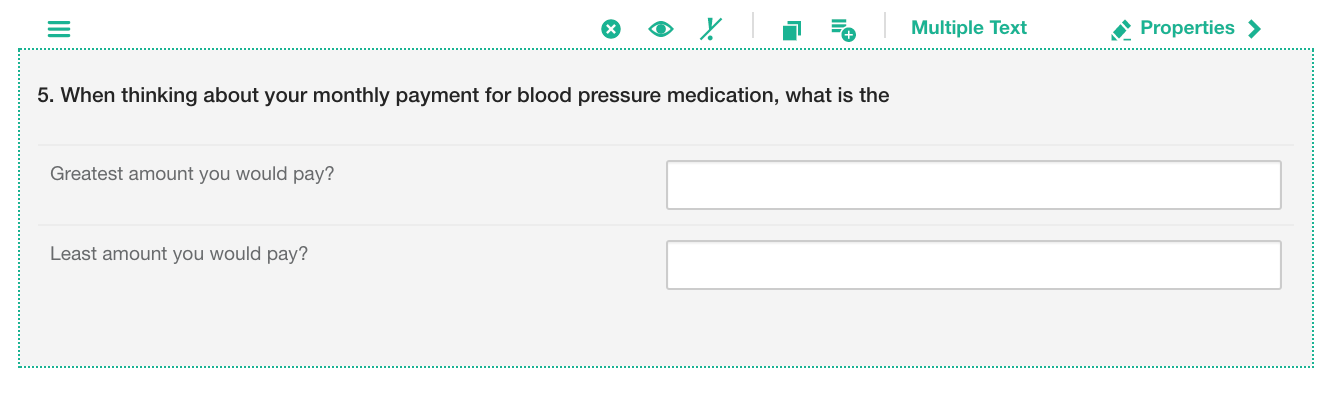Open the Multiple Text question type selector
Screen dimensions: 1336x396
coord(969,28)
